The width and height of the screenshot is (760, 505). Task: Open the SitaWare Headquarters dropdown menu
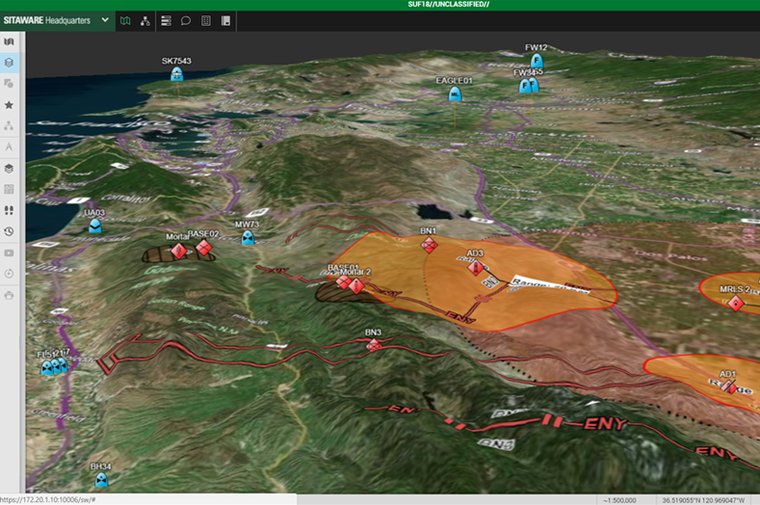pos(105,20)
